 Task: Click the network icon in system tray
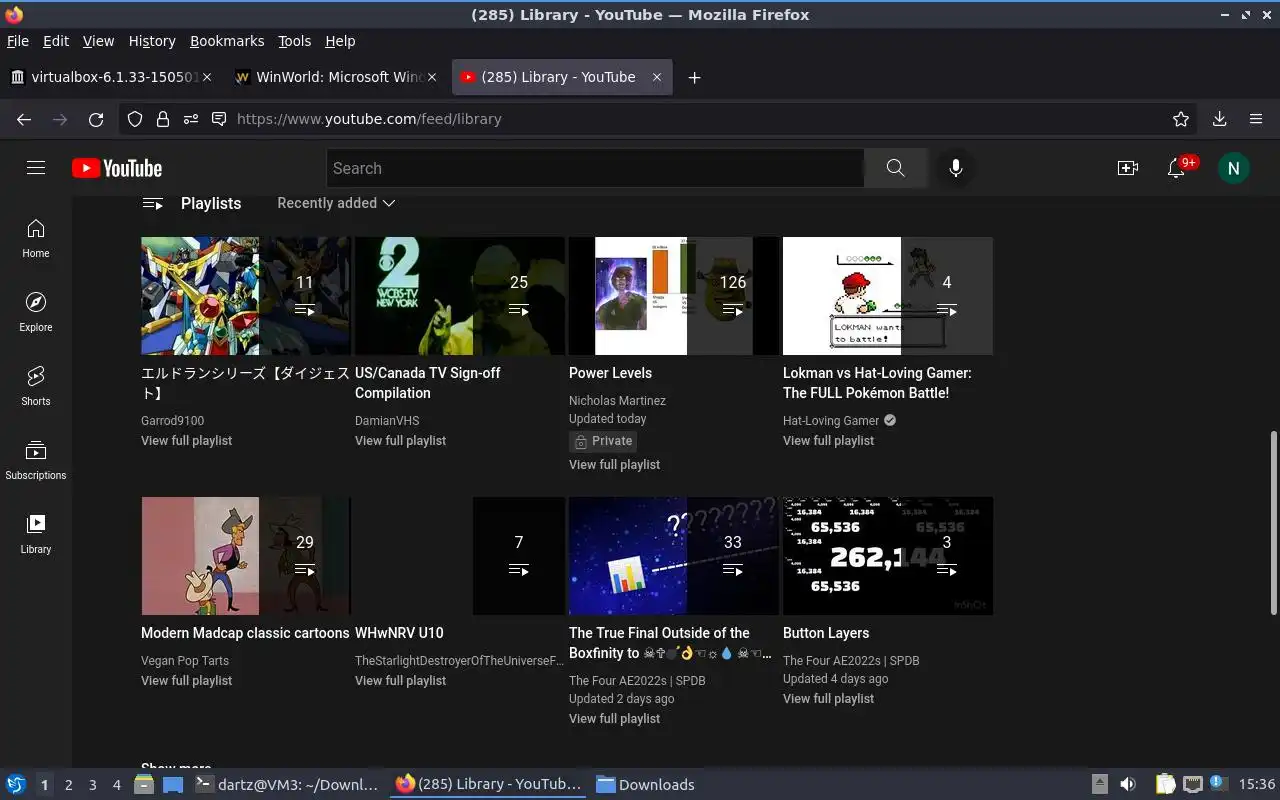[x=1192, y=784]
